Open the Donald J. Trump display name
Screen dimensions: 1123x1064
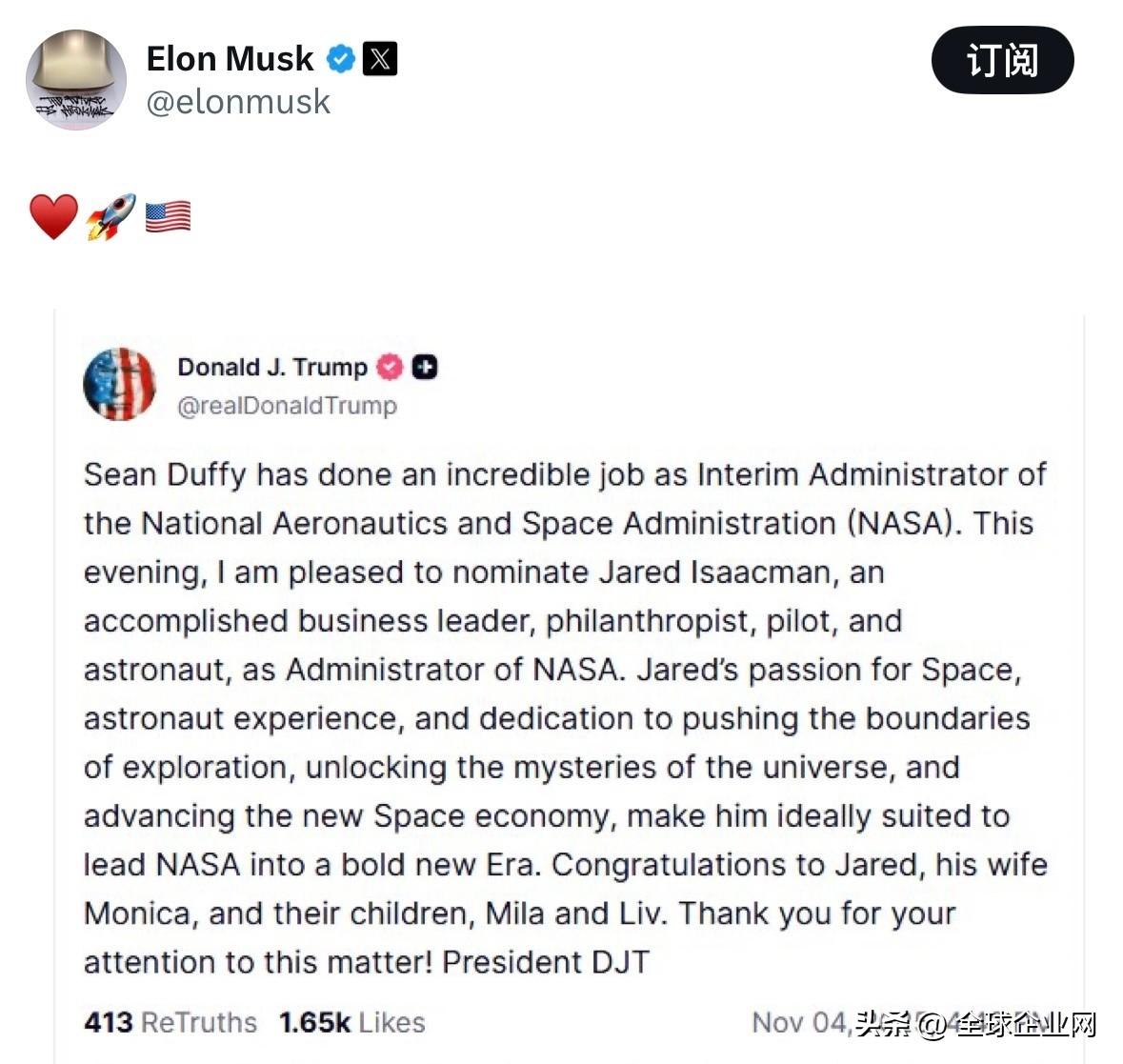pyautogui.click(x=271, y=367)
